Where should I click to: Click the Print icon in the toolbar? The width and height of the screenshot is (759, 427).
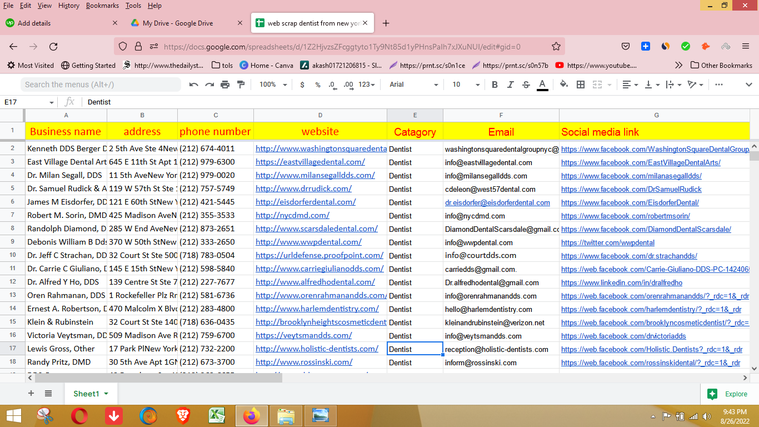[224, 85]
